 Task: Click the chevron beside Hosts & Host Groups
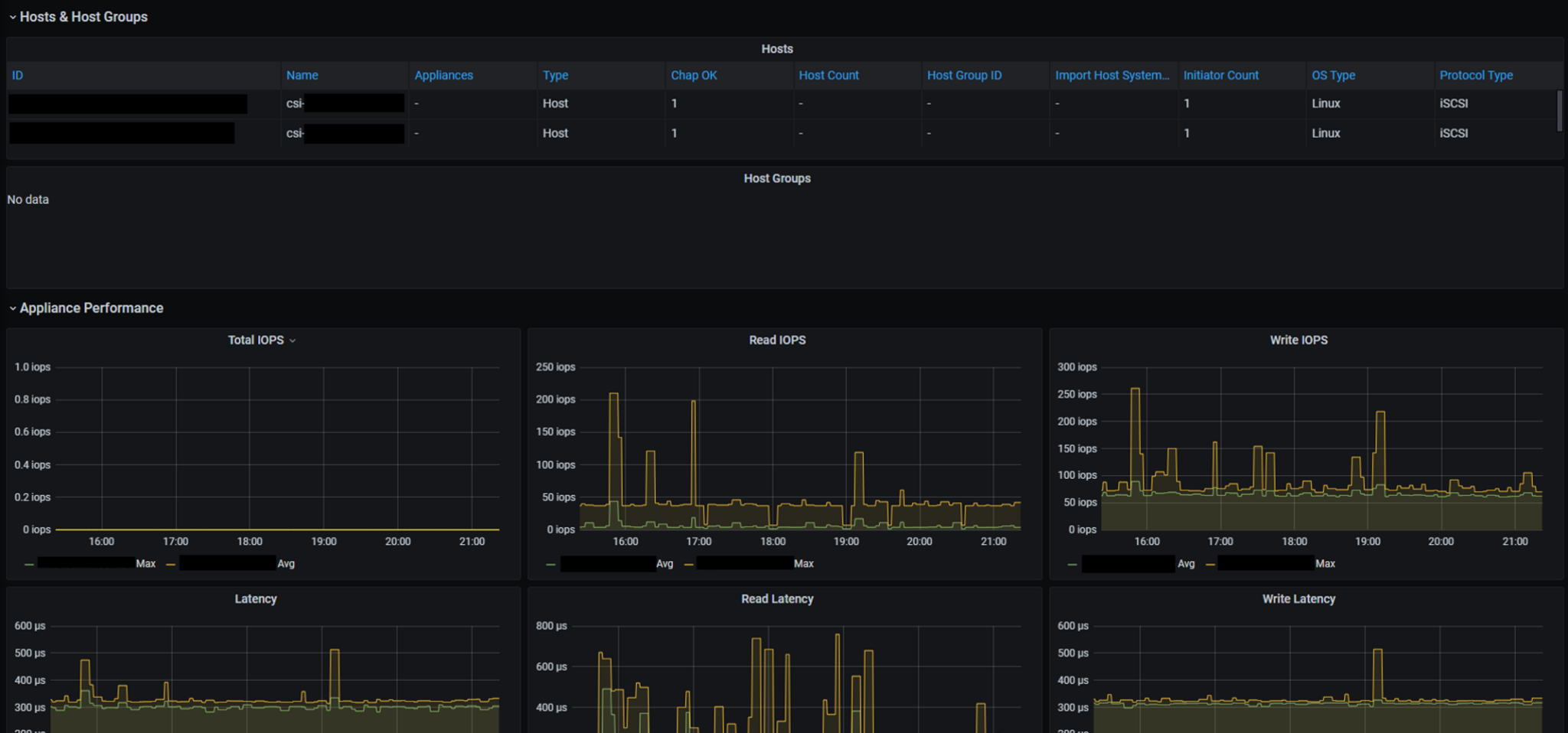(12, 16)
